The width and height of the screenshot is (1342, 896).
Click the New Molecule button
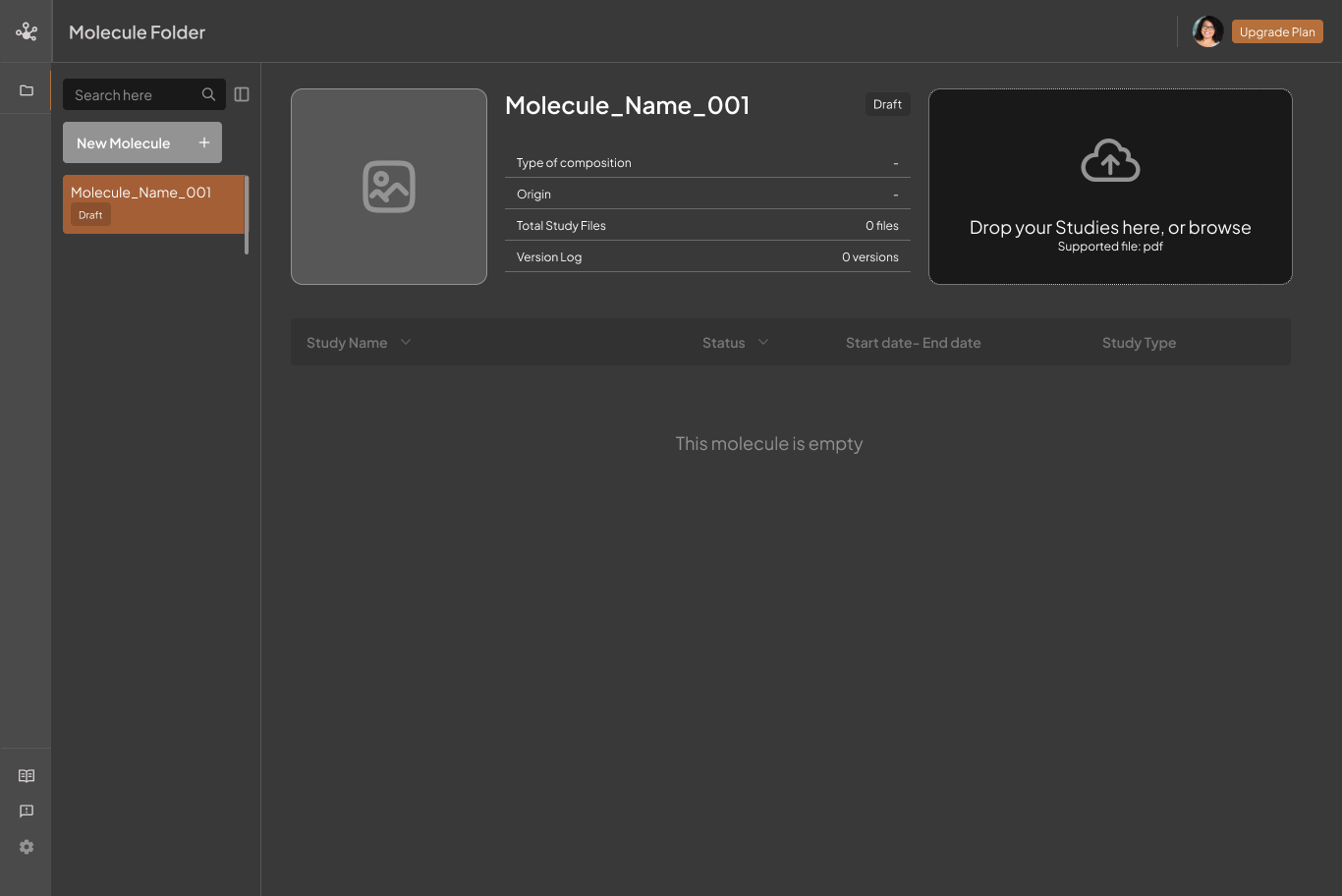tap(142, 142)
